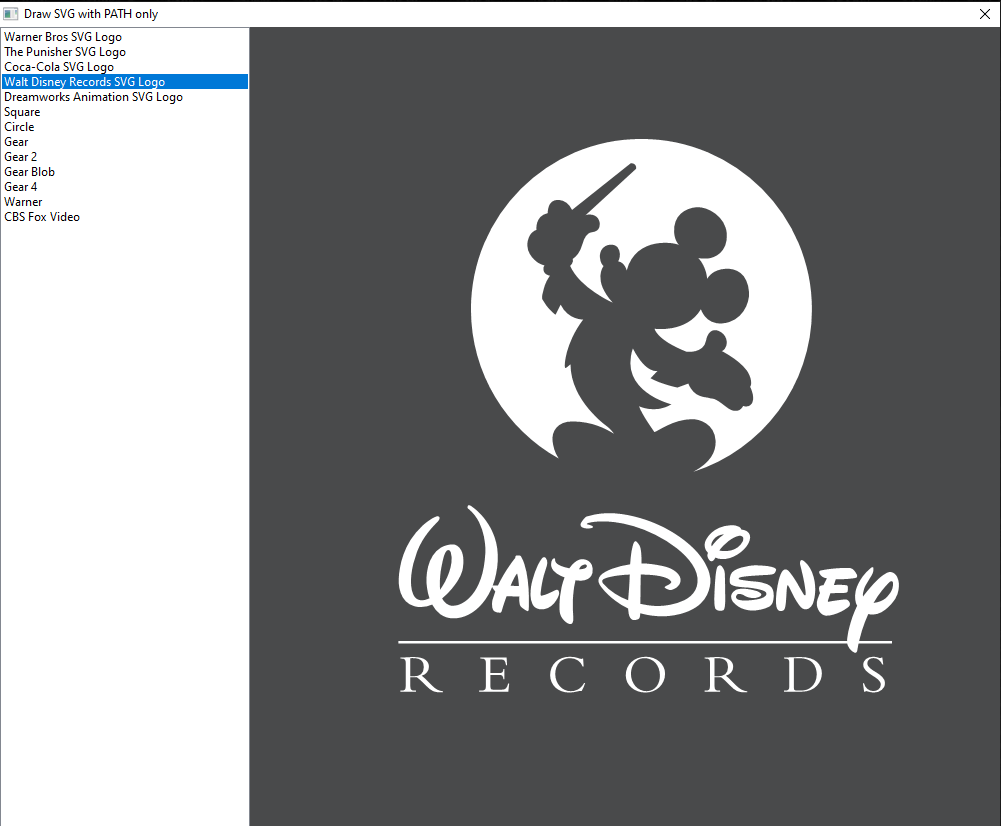This screenshot has height=826, width=1001.
Task: Select the Circle list item
Action: click(x=124, y=127)
